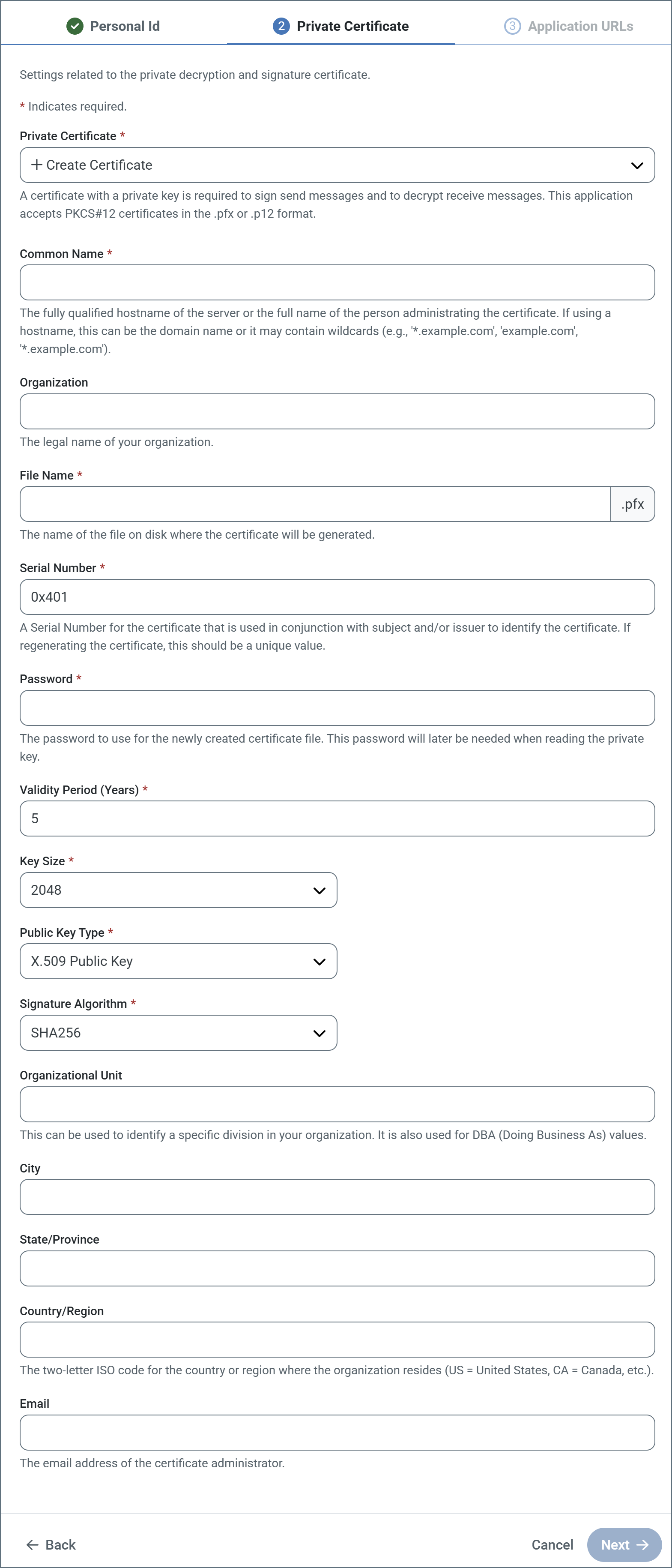Focus the Email input field

point(337,1432)
